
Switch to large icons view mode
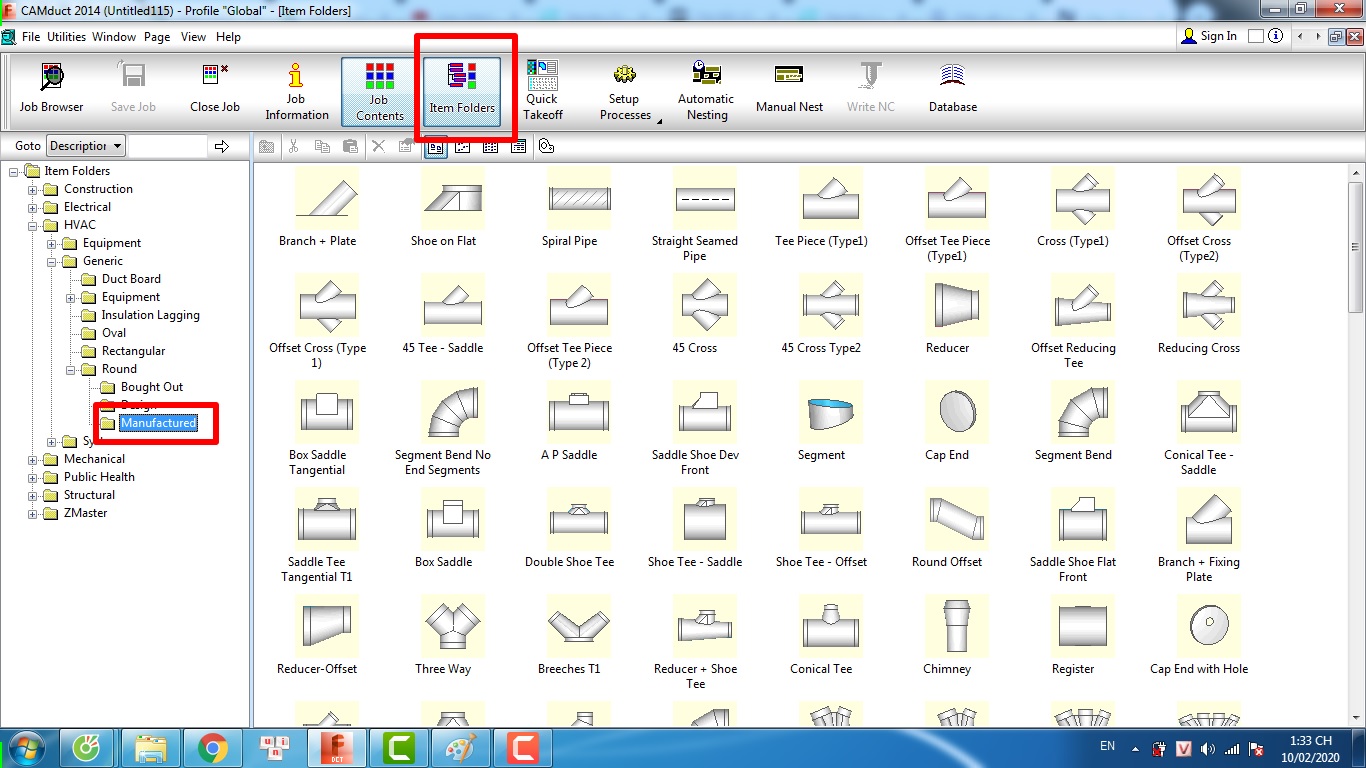(x=435, y=147)
